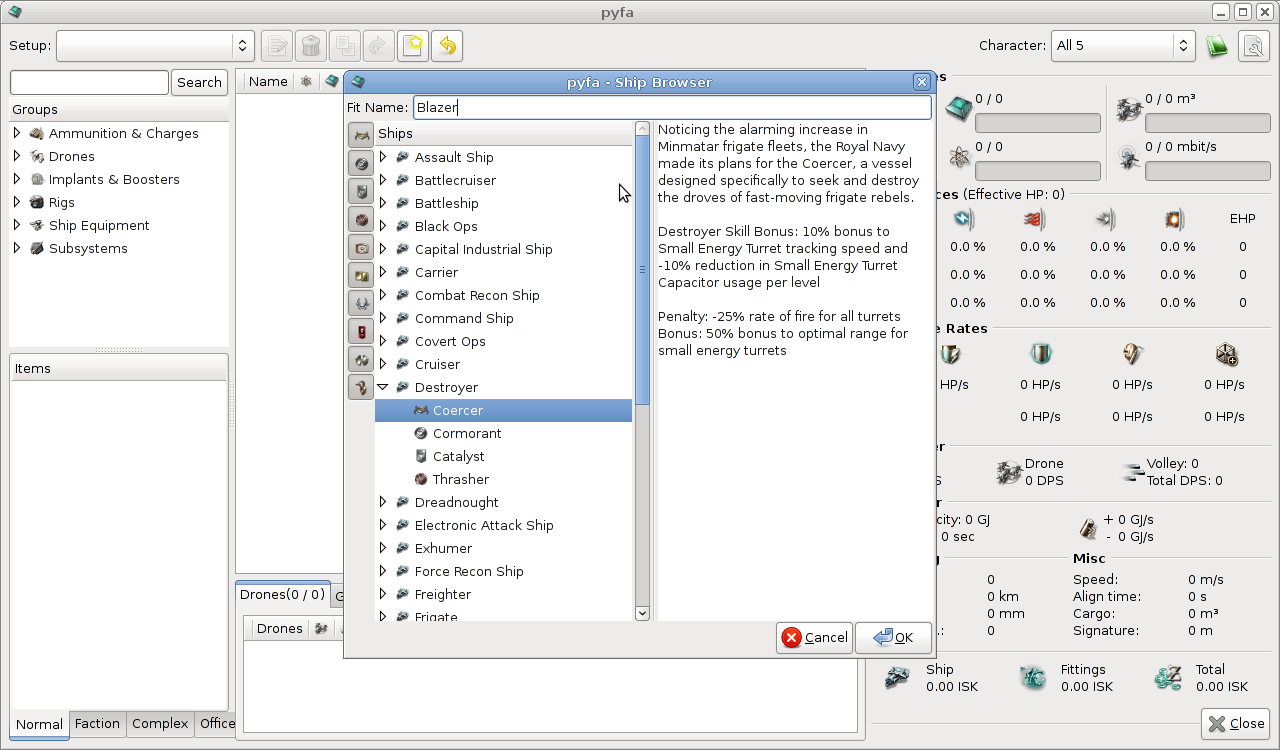This screenshot has width=1280, height=750.
Task: Toggle the bottom race filter button beside Destroyer
Action: (361, 387)
